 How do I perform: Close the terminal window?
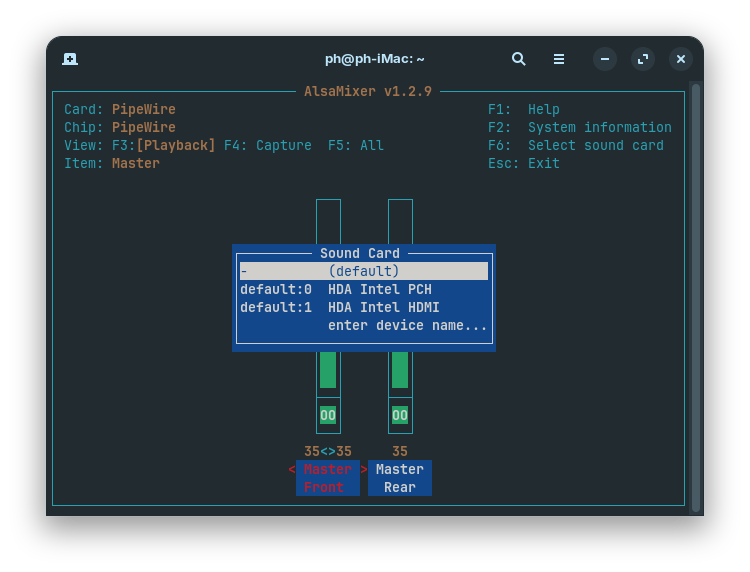click(x=681, y=59)
